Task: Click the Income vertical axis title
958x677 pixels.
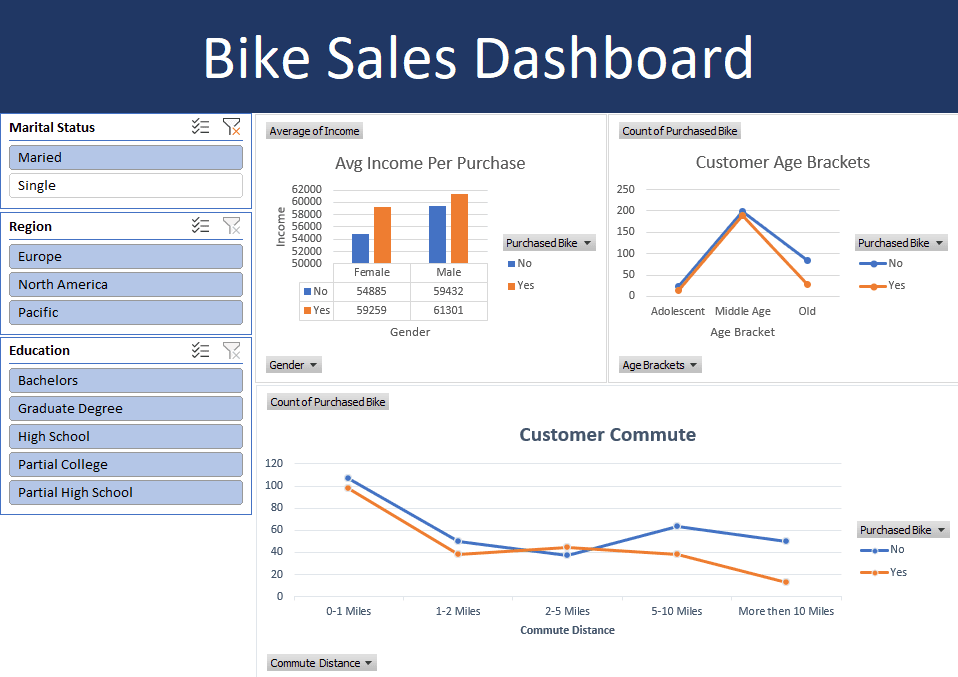Action: [281, 227]
